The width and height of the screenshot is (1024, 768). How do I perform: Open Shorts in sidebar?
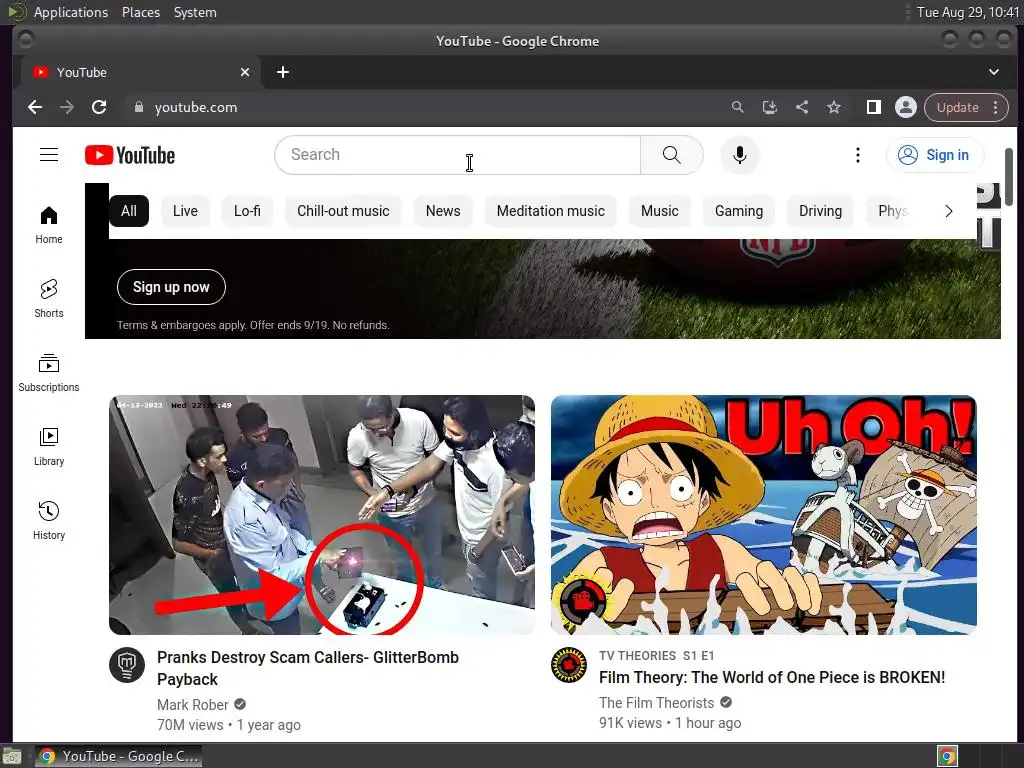pos(49,298)
